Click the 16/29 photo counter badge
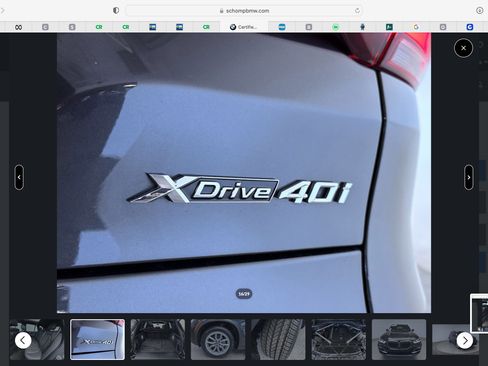The image size is (488, 366). click(x=244, y=294)
